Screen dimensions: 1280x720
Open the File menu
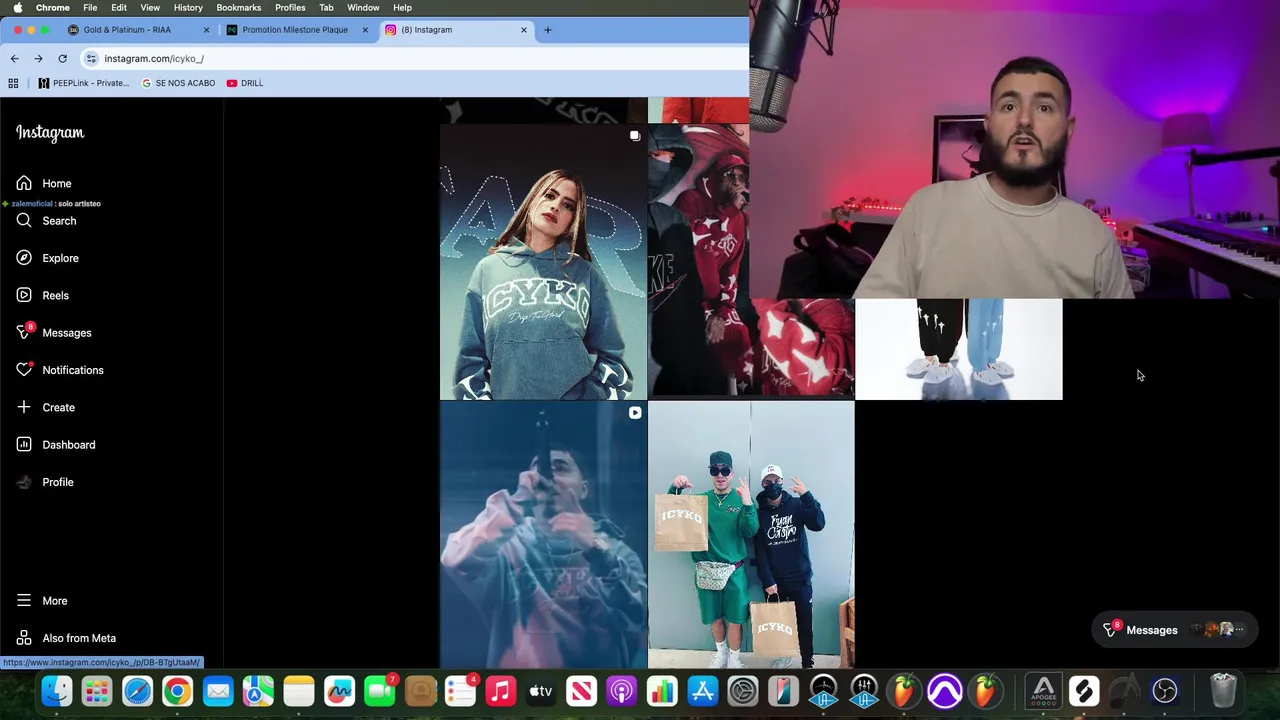point(90,8)
